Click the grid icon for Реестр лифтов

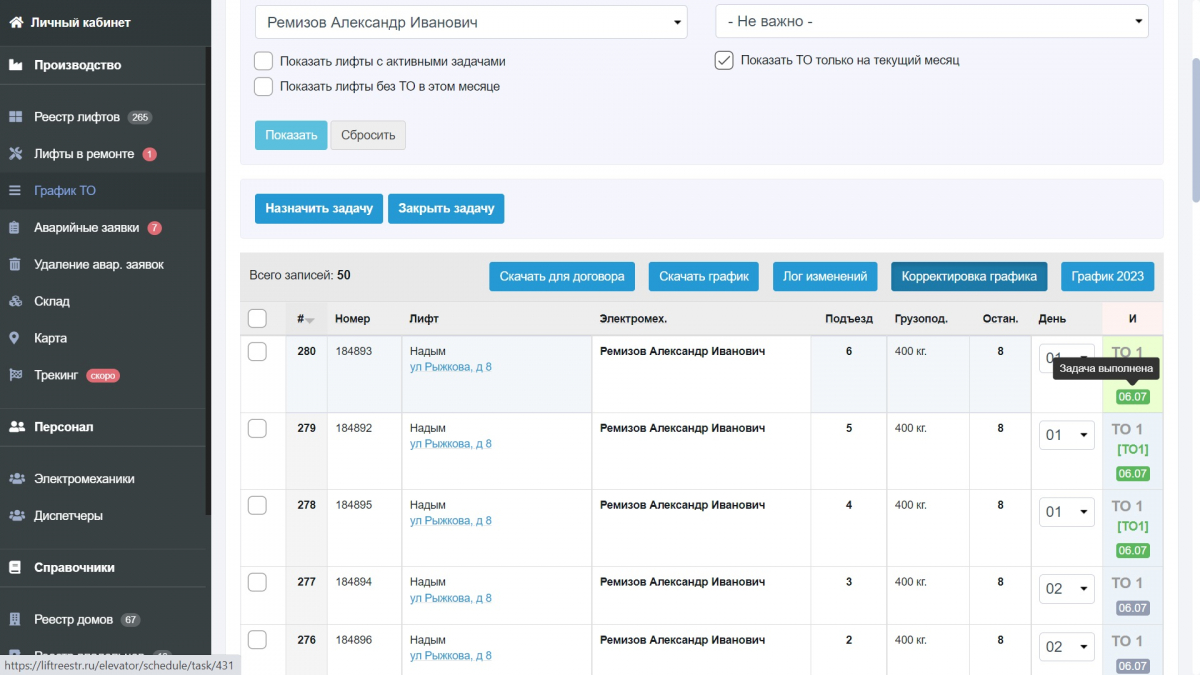tap(16, 117)
